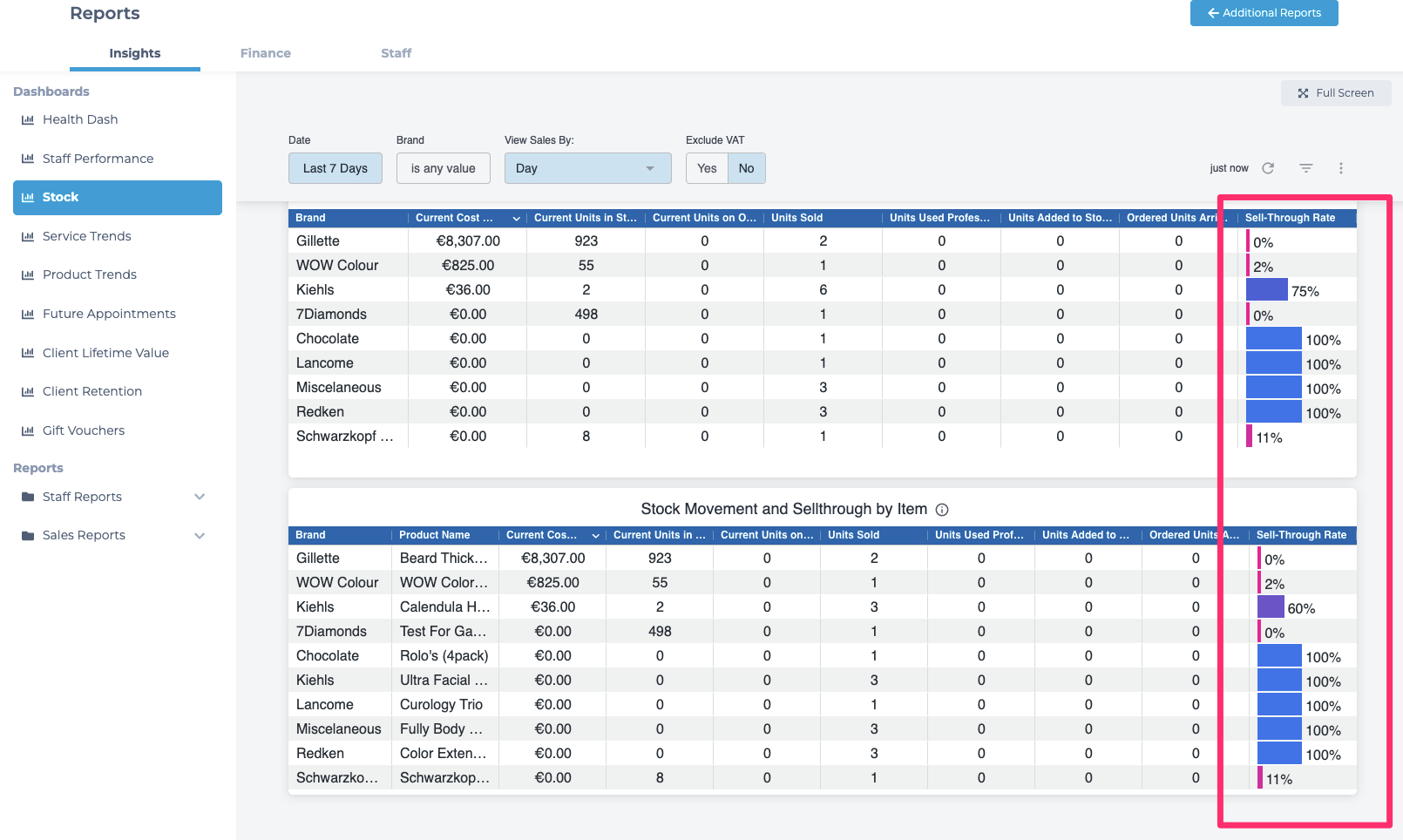Click the Calendula 60% sell-through bar
The height and width of the screenshot is (840, 1403).
(x=1271, y=606)
